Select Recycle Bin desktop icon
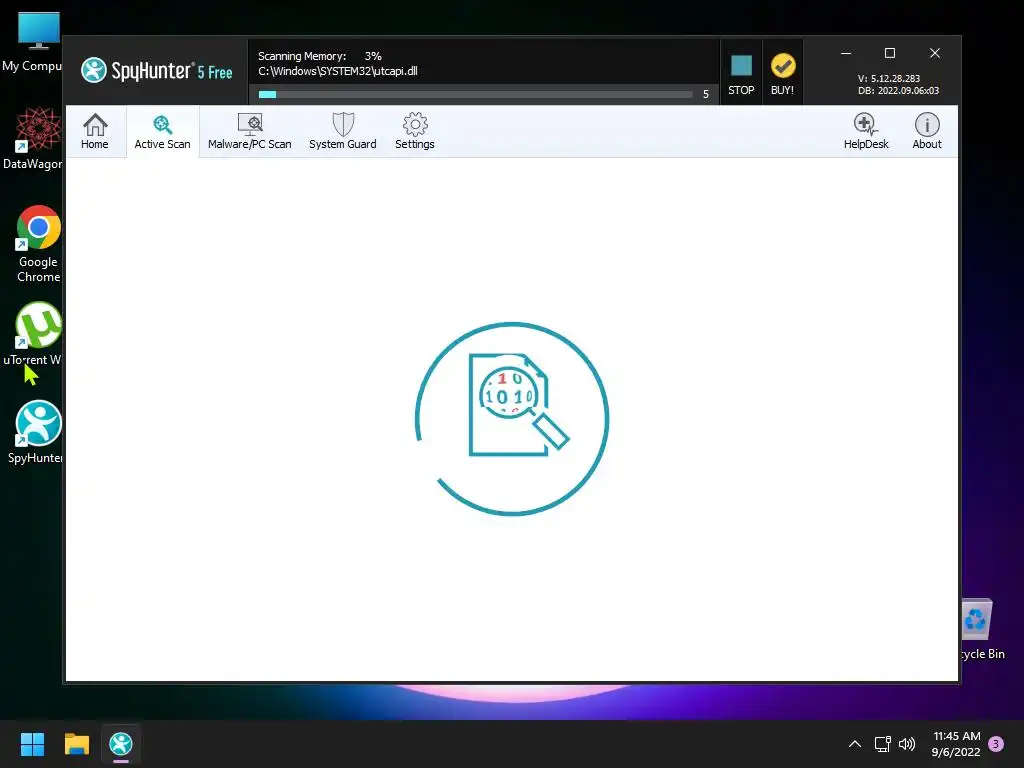 pos(982,630)
